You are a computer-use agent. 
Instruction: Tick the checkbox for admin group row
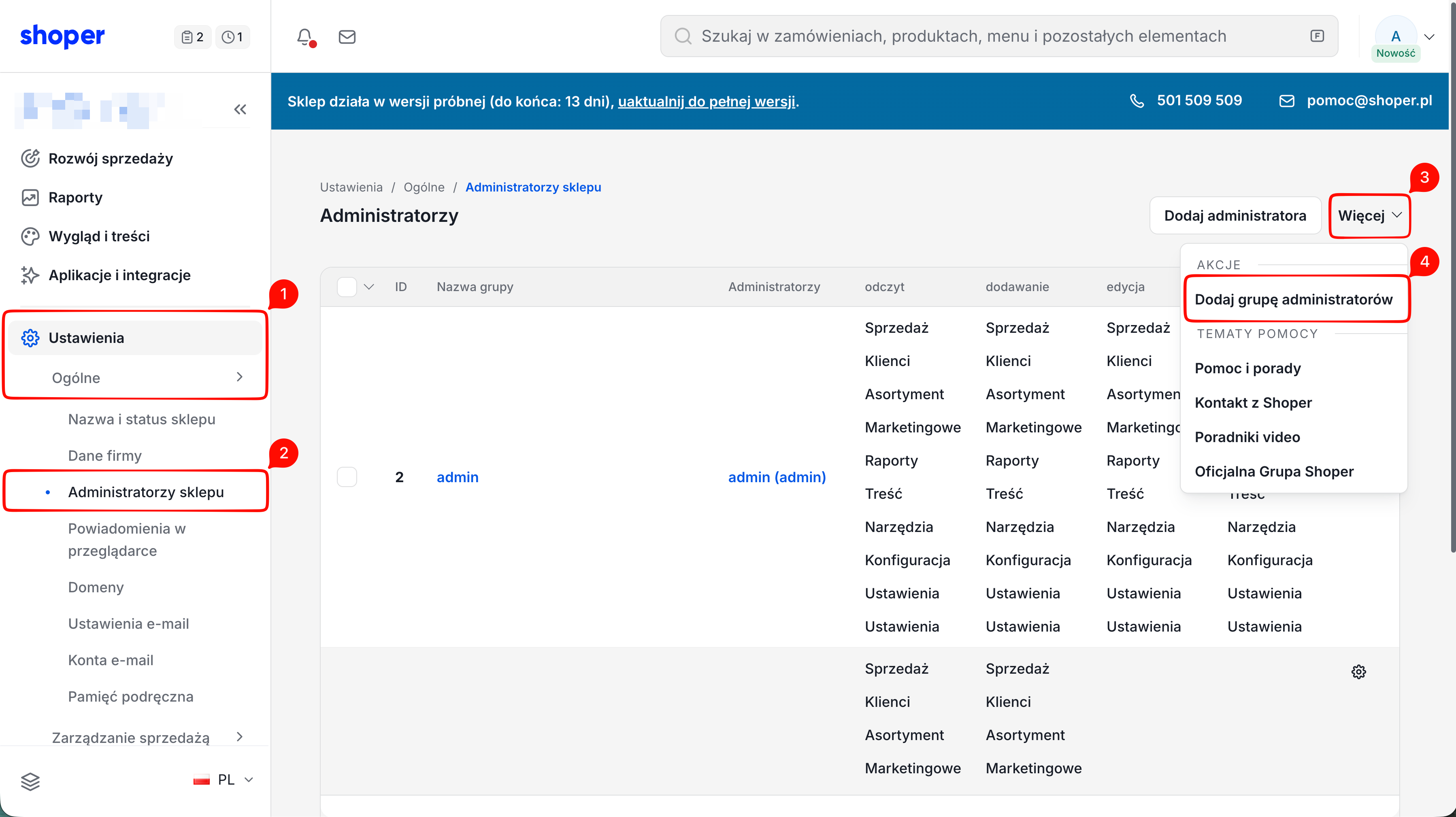[347, 477]
